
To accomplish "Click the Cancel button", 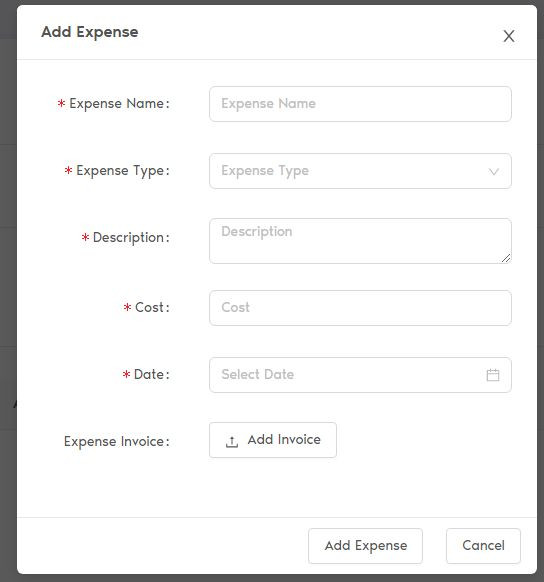I will point(483,546).
